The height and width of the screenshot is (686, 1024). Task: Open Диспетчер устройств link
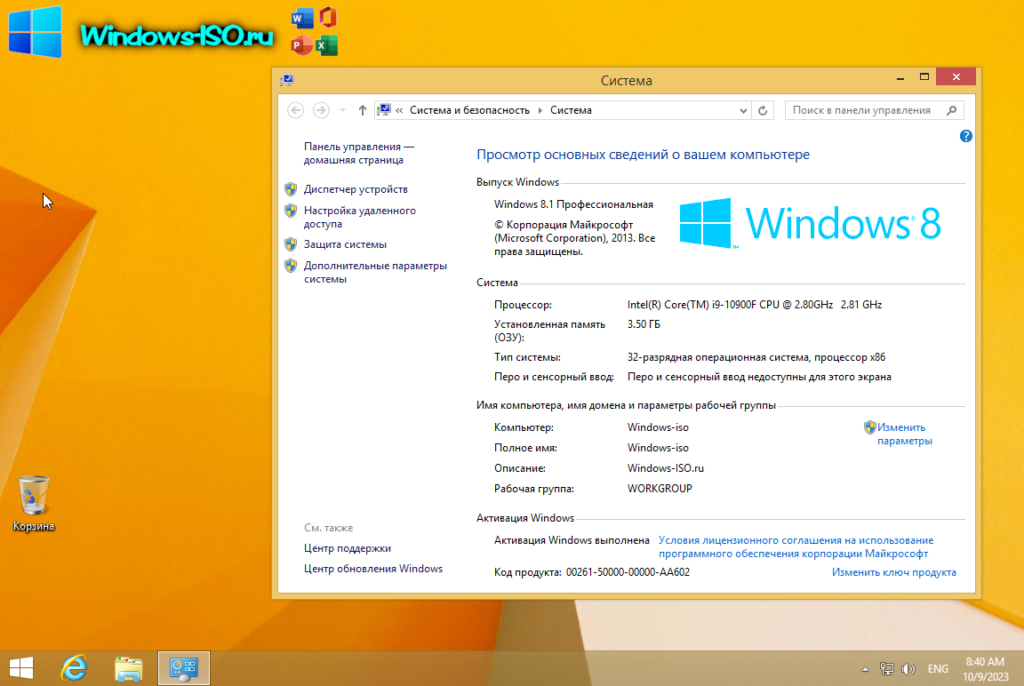click(355, 189)
